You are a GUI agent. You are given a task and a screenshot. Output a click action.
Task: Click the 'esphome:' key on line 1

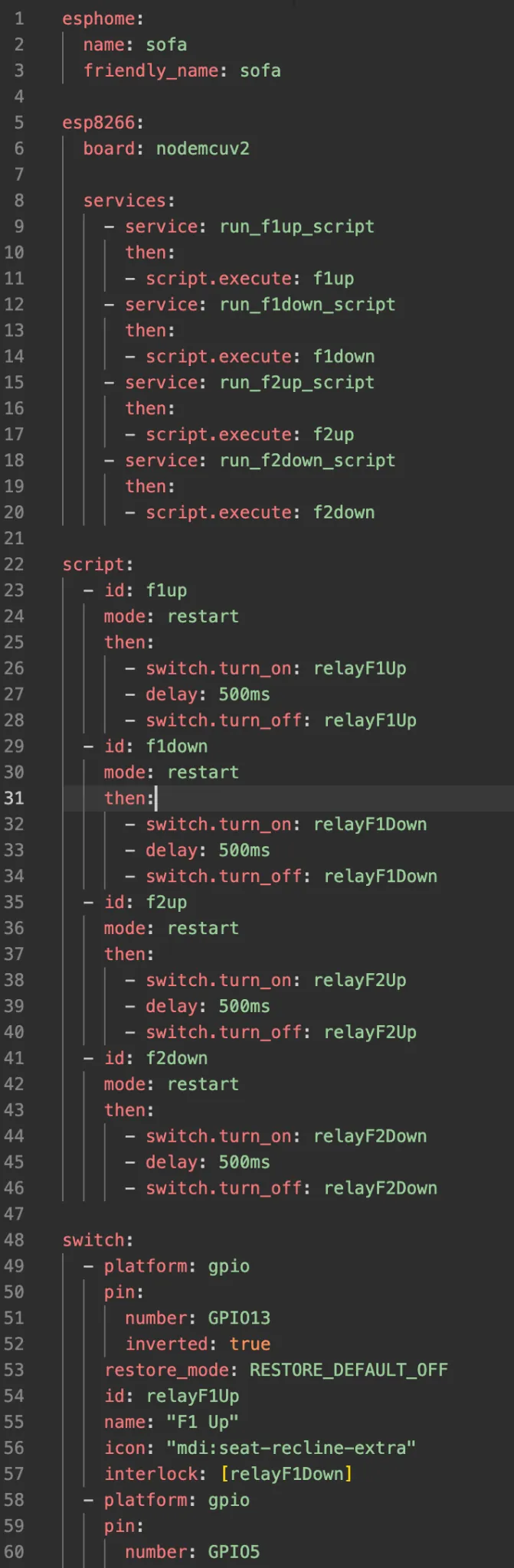[x=103, y=18]
